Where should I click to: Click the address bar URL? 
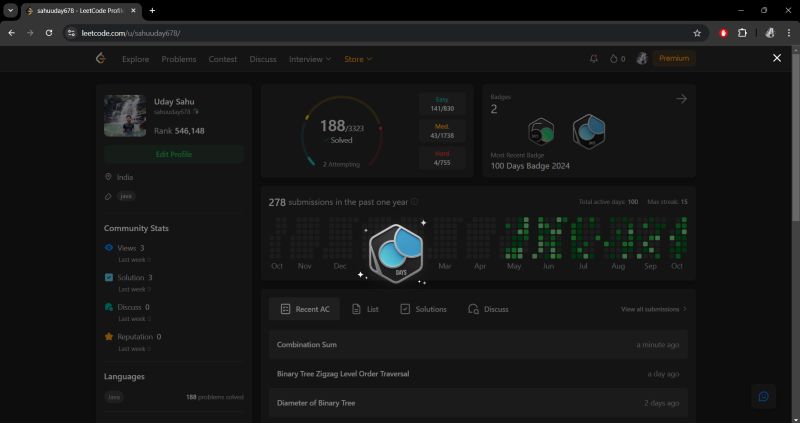(131, 33)
